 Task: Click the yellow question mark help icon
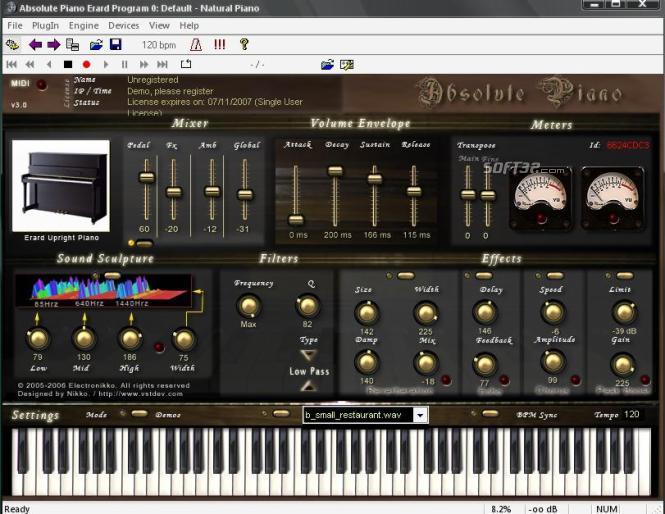coord(244,44)
